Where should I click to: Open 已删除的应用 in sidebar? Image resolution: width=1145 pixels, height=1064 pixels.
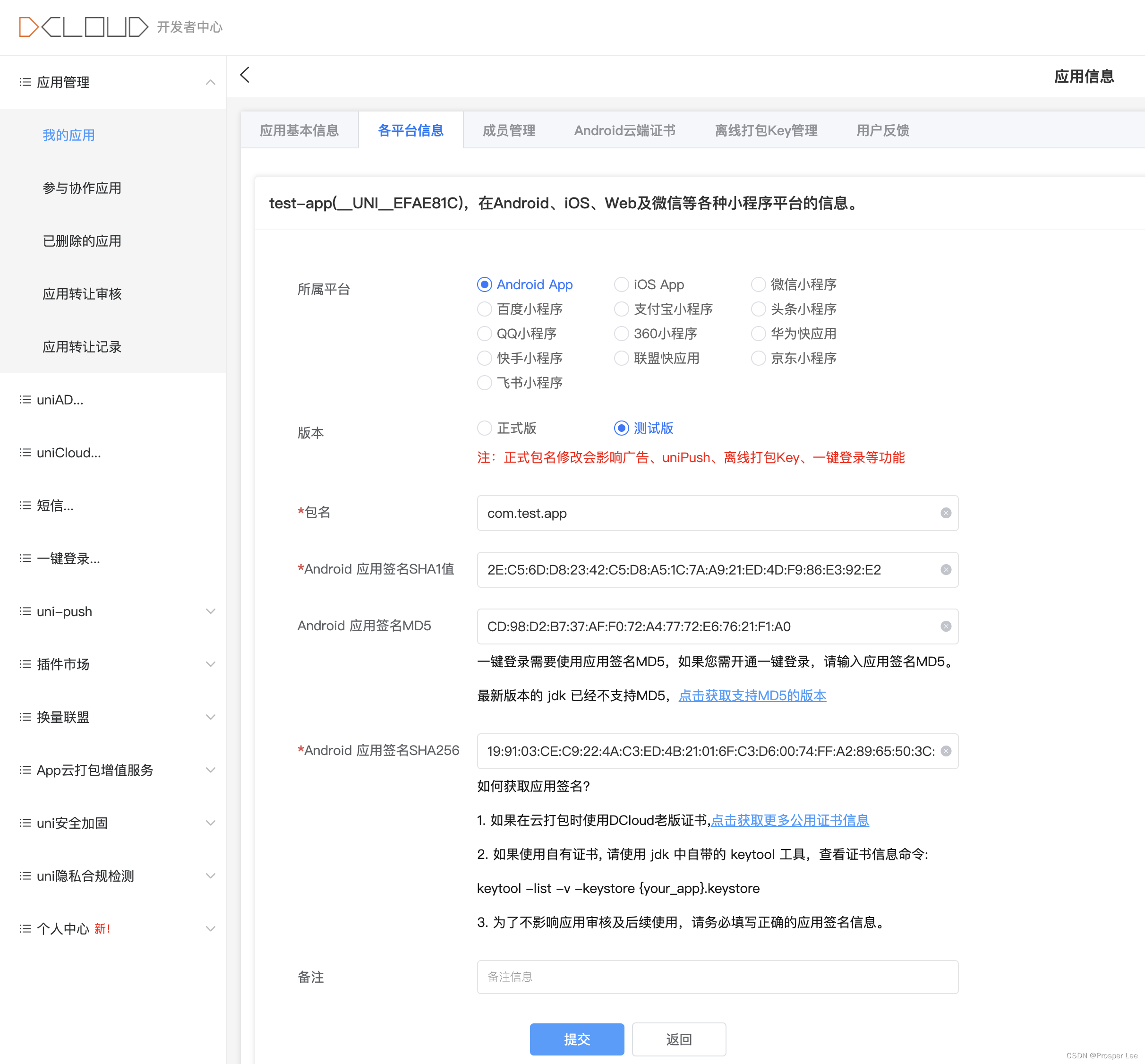coord(82,241)
